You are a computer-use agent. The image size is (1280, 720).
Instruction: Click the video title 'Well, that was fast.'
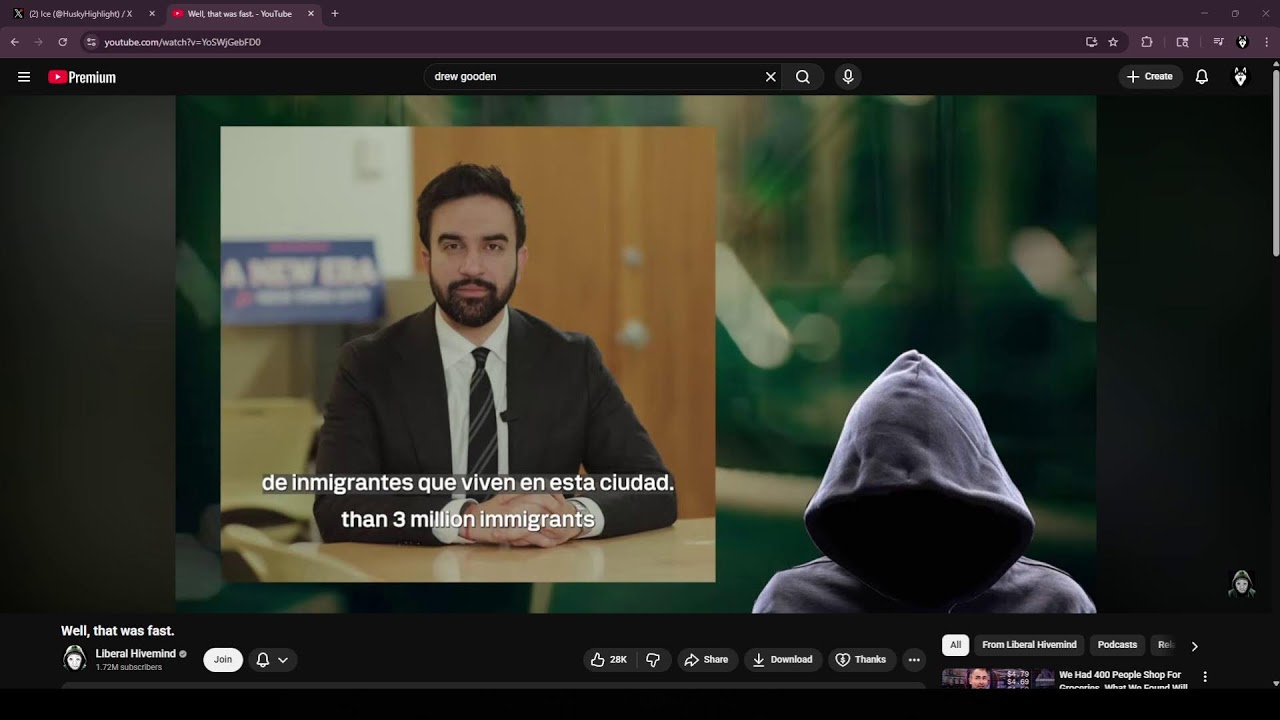pyautogui.click(x=118, y=631)
